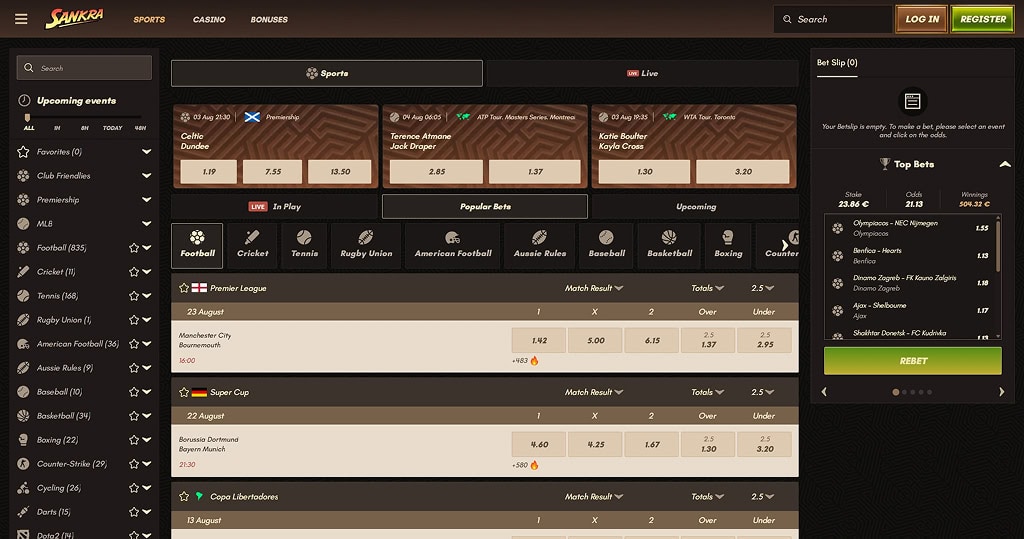The image size is (1024, 539).
Task: Click the next arrow on sports carousel
Action: 785,246
